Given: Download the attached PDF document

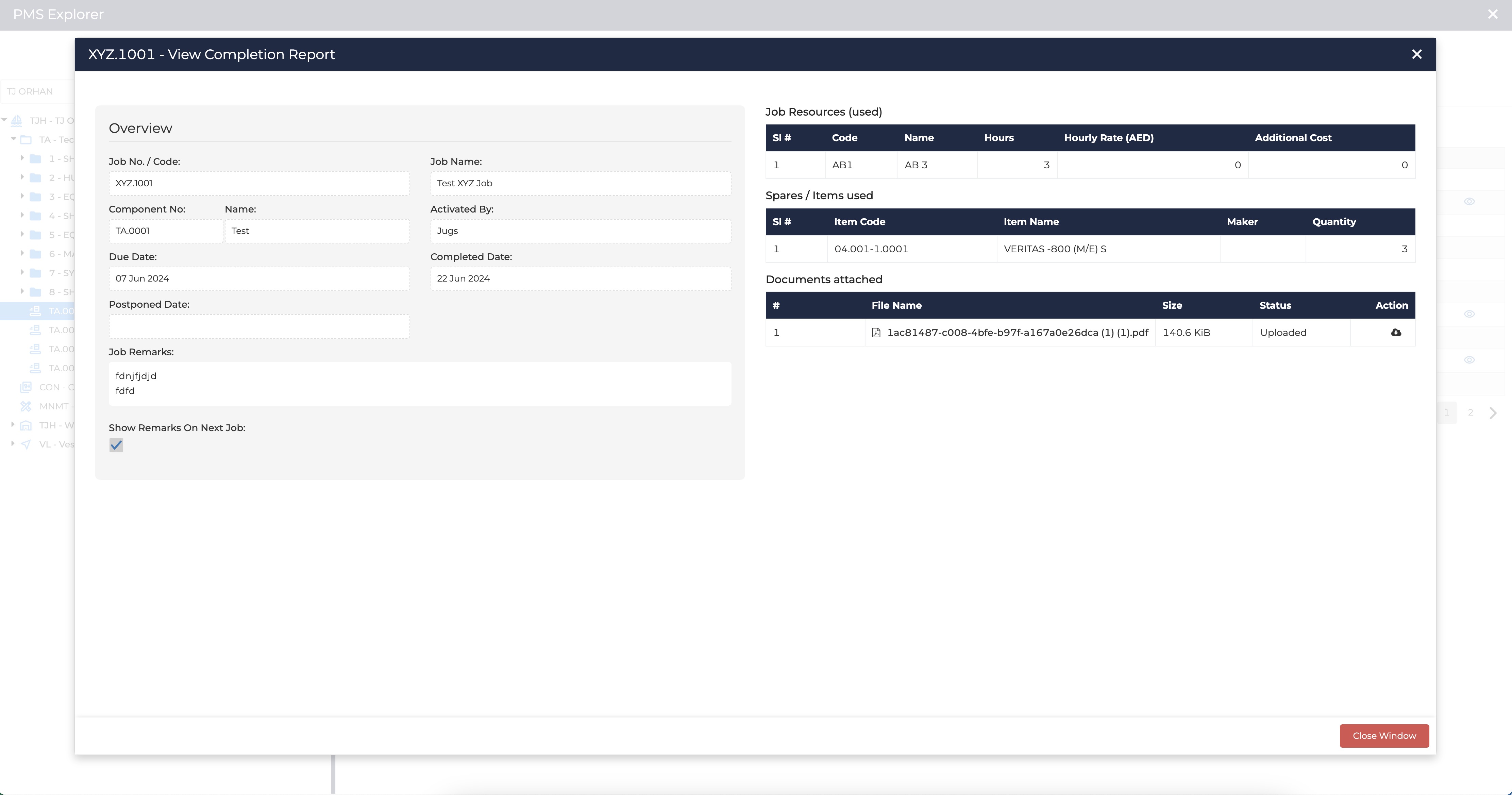Looking at the screenshot, I should (1396, 333).
